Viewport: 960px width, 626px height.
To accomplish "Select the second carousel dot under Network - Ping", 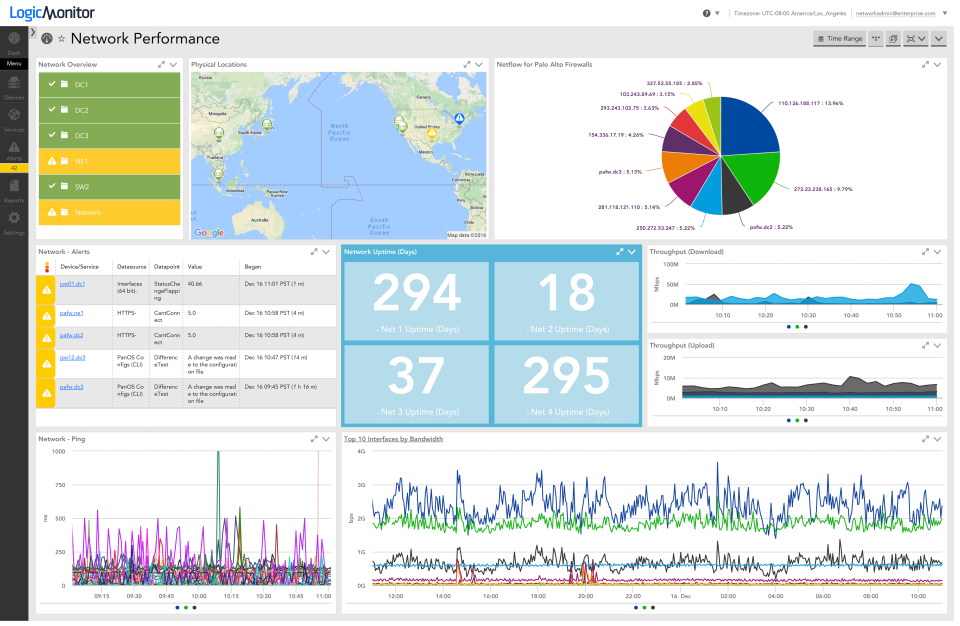I will pos(184,607).
